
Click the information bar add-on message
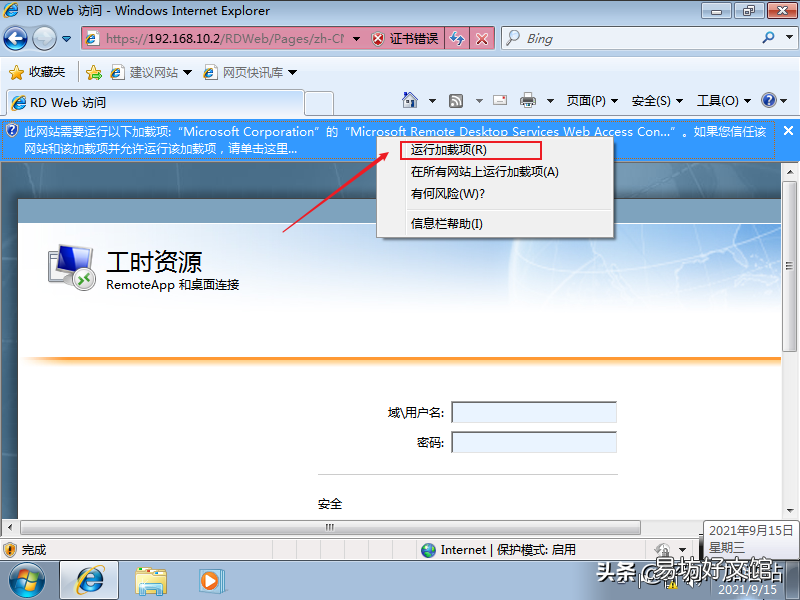click(x=394, y=140)
